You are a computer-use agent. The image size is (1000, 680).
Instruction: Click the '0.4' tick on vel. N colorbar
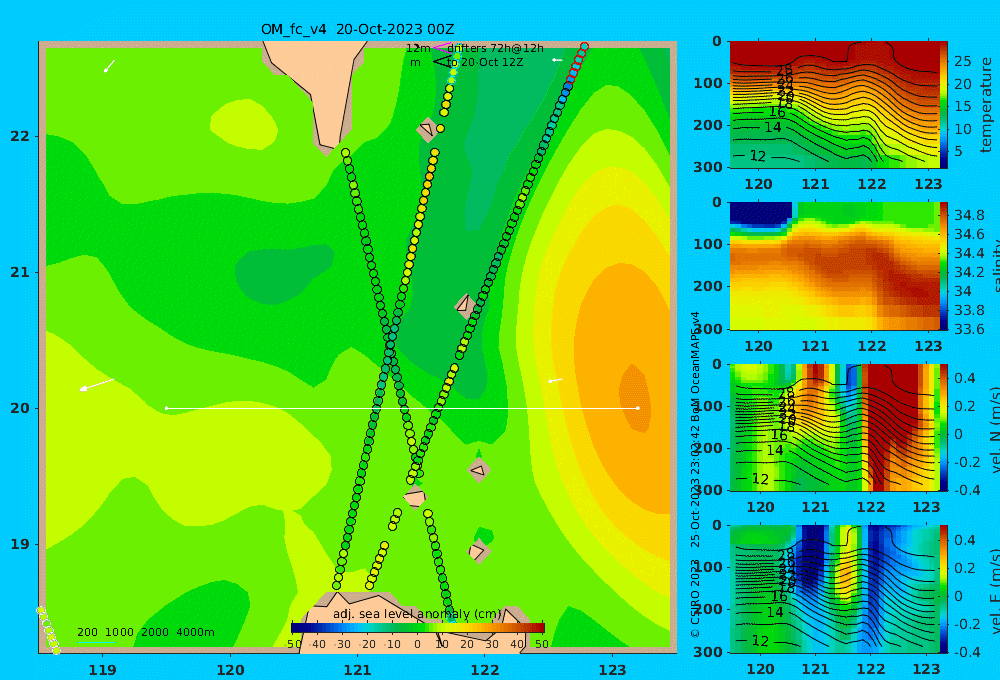[965, 378]
